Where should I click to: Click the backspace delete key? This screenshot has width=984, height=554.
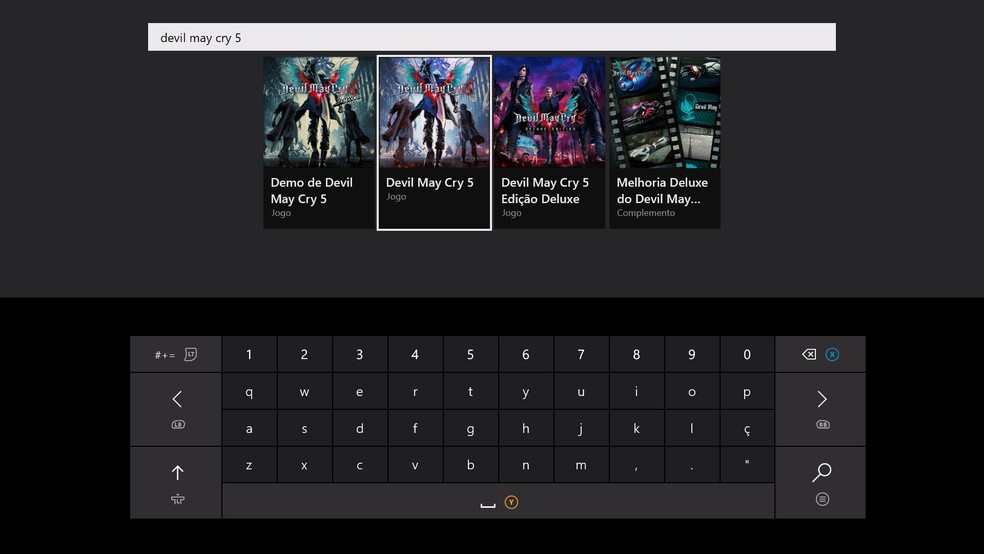(820, 354)
